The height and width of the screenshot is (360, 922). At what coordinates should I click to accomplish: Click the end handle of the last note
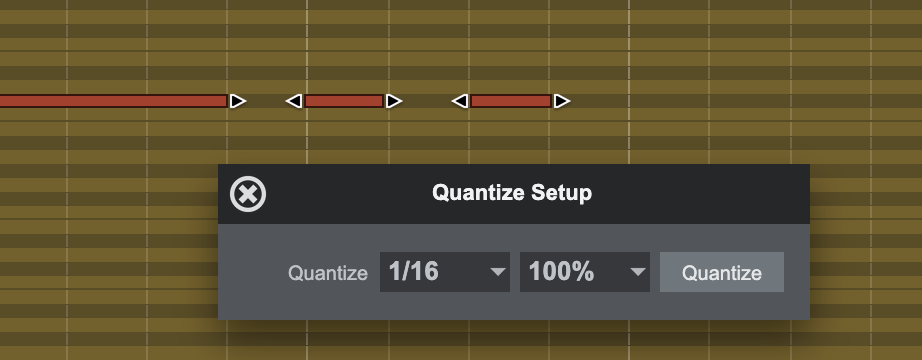pyautogui.click(x=562, y=101)
